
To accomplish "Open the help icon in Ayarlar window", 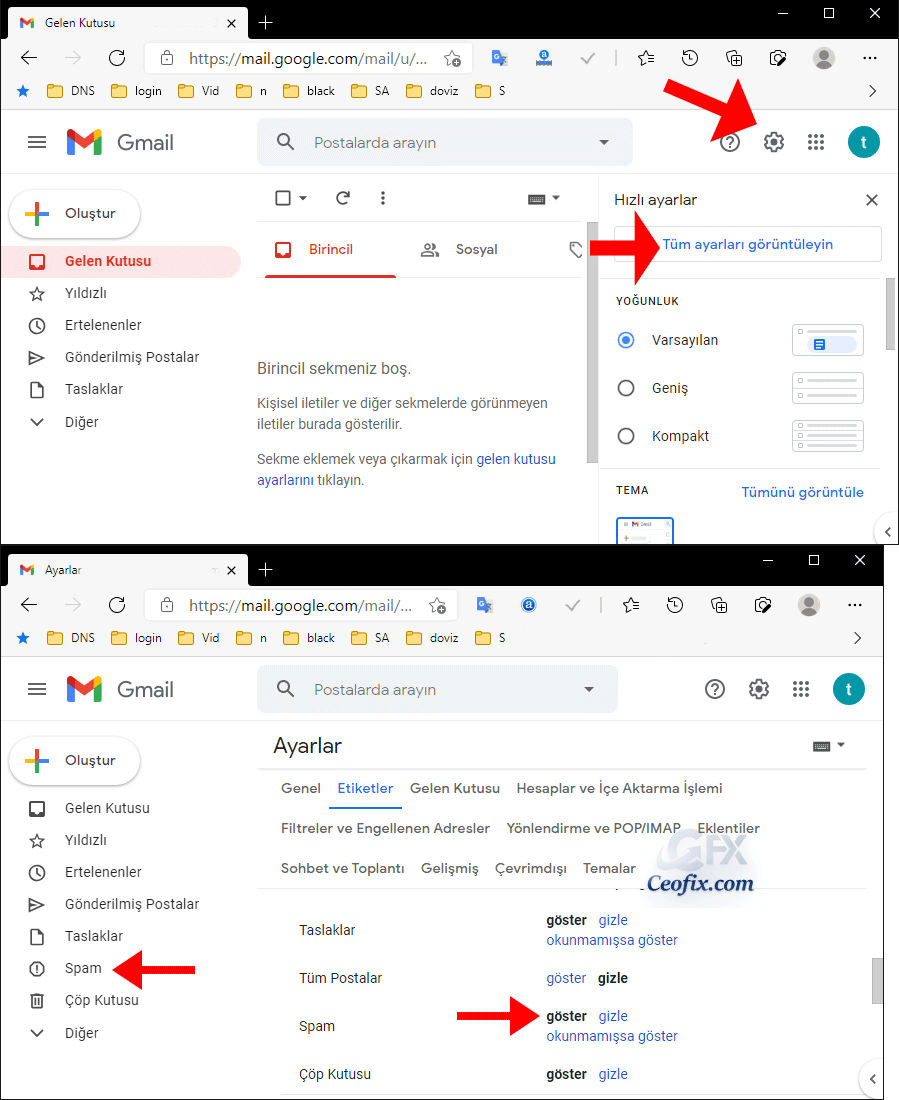I will pos(714,690).
